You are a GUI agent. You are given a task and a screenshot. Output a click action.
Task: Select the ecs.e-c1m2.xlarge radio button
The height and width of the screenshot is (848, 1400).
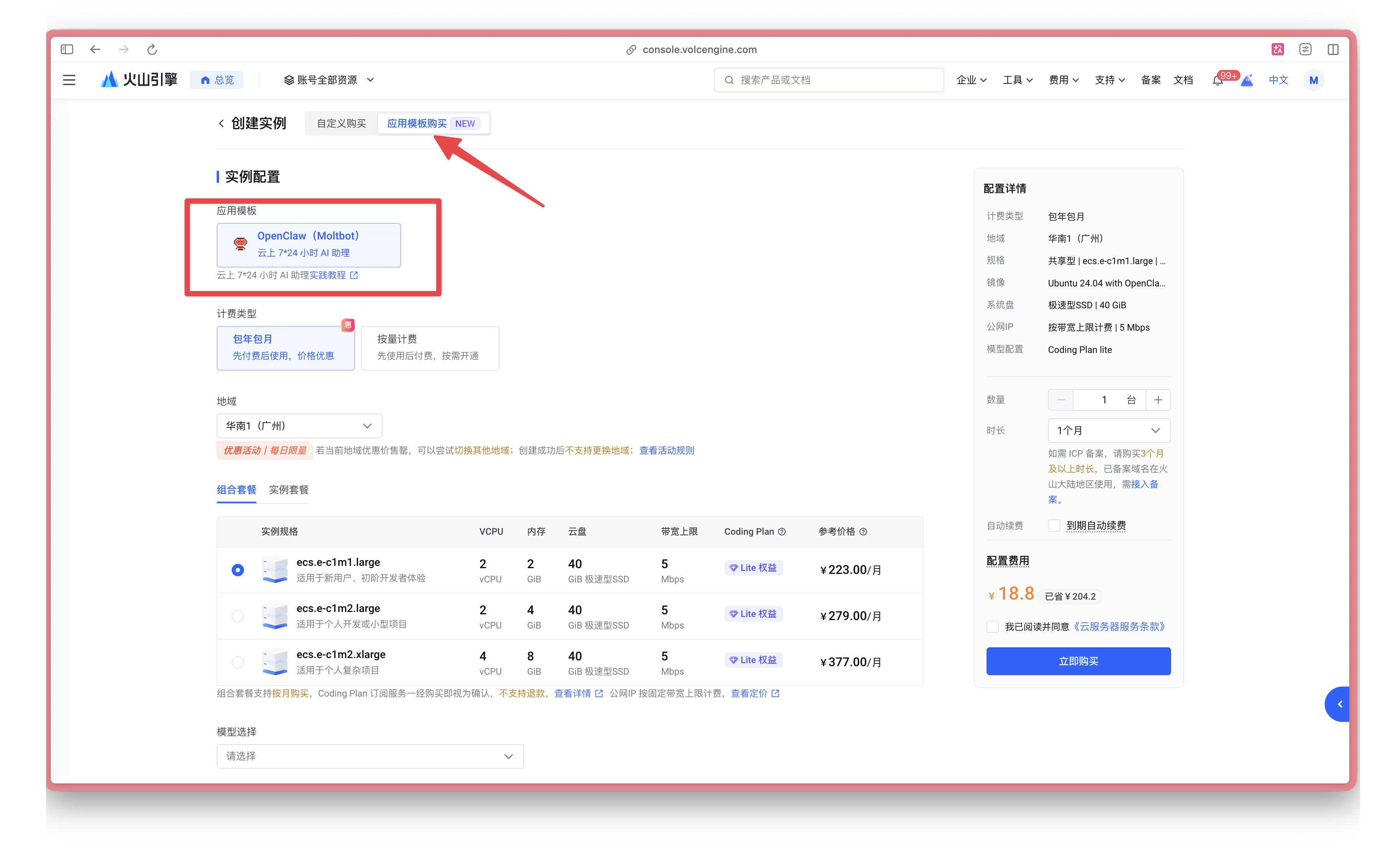[x=237, y=662]
